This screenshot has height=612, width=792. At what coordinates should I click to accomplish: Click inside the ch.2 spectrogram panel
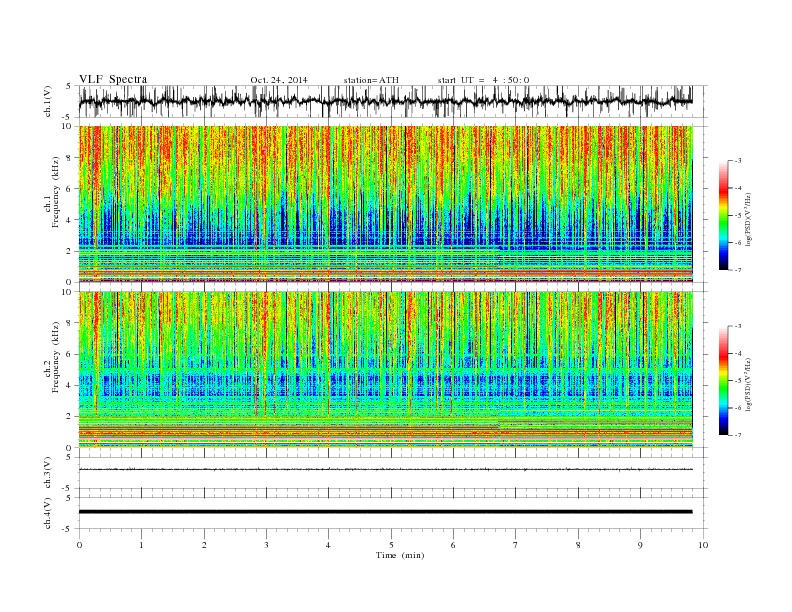385,370
